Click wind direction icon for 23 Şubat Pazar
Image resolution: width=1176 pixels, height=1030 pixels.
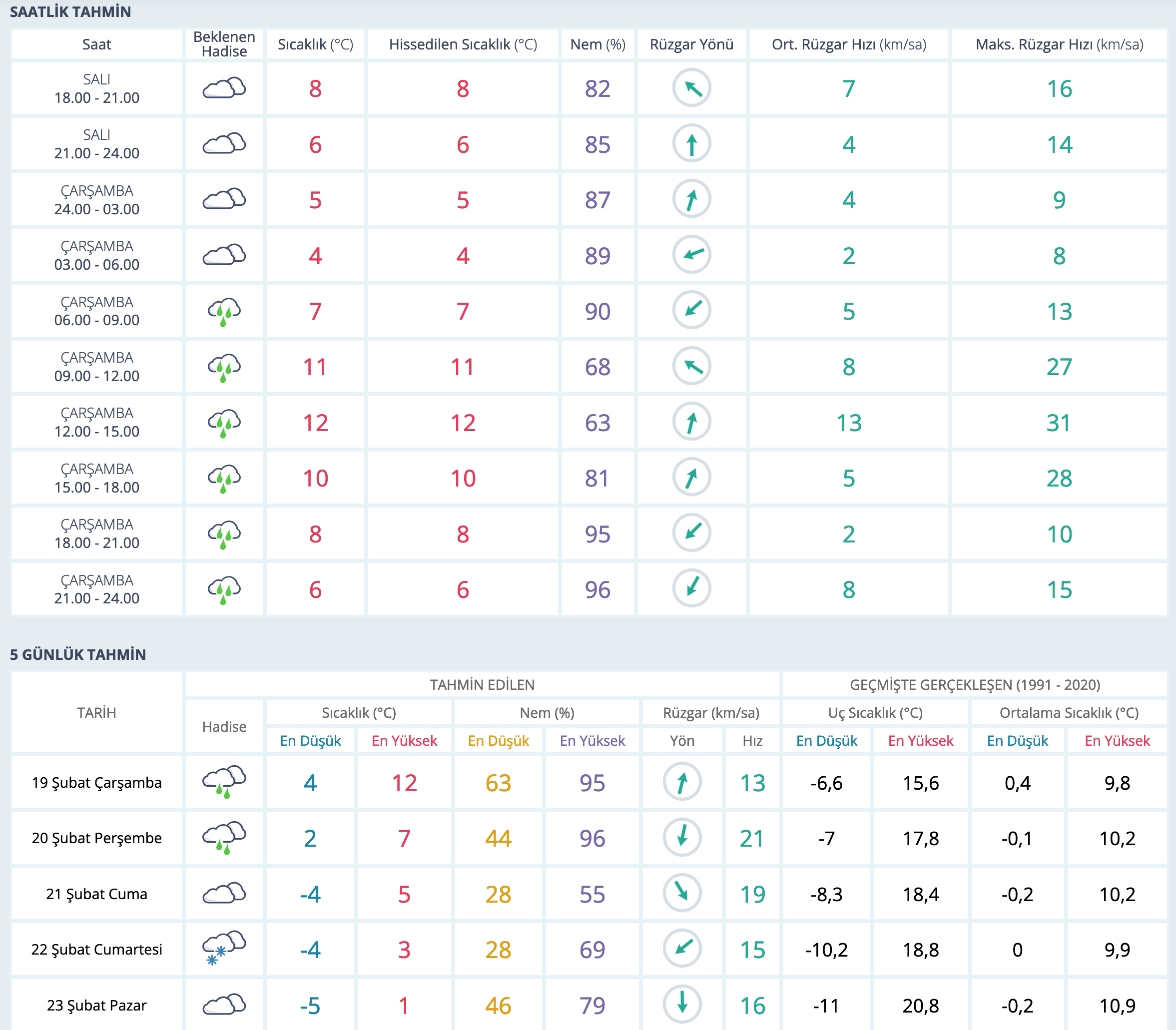coord(682,1005)
